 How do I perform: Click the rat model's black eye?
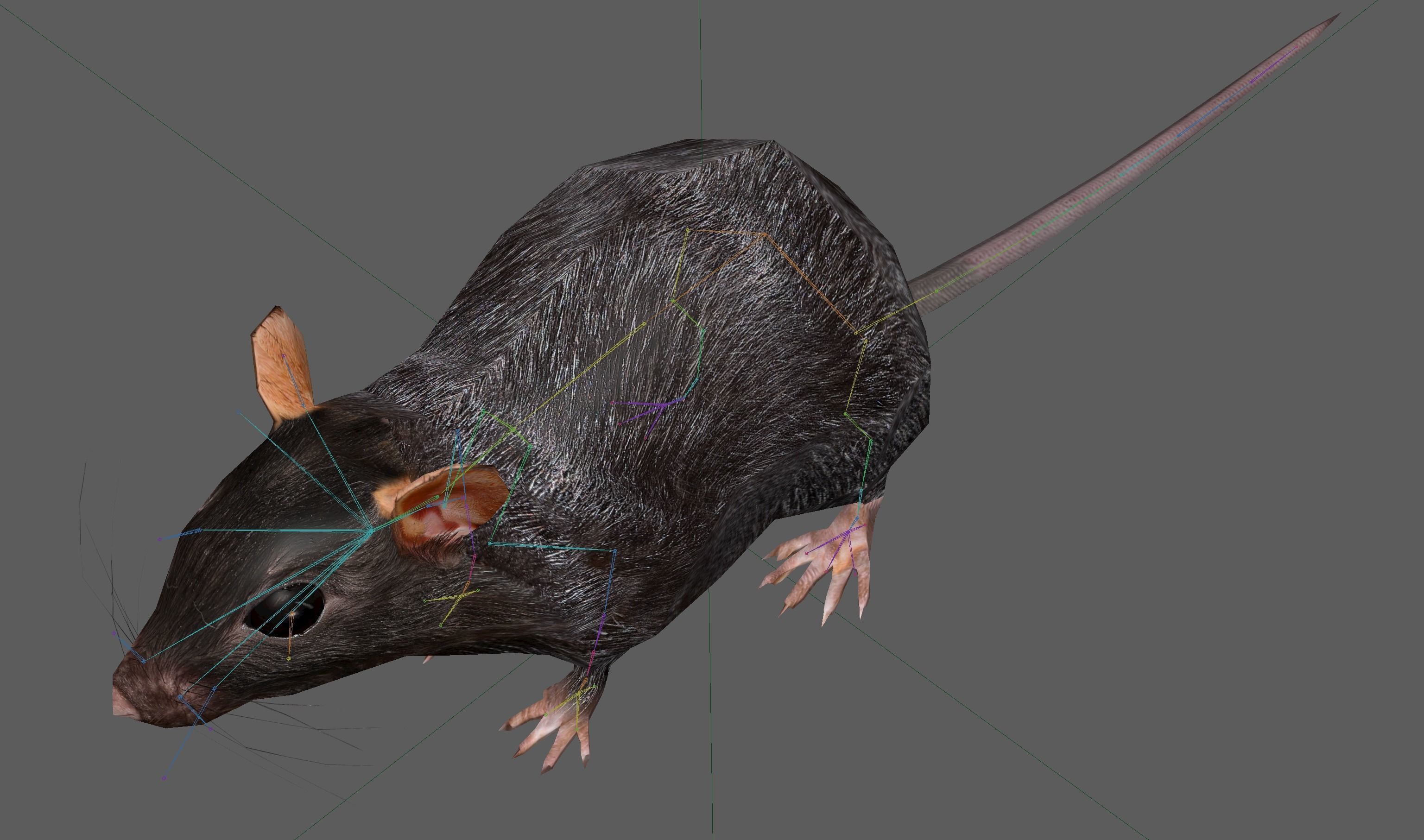coord(285,611)
